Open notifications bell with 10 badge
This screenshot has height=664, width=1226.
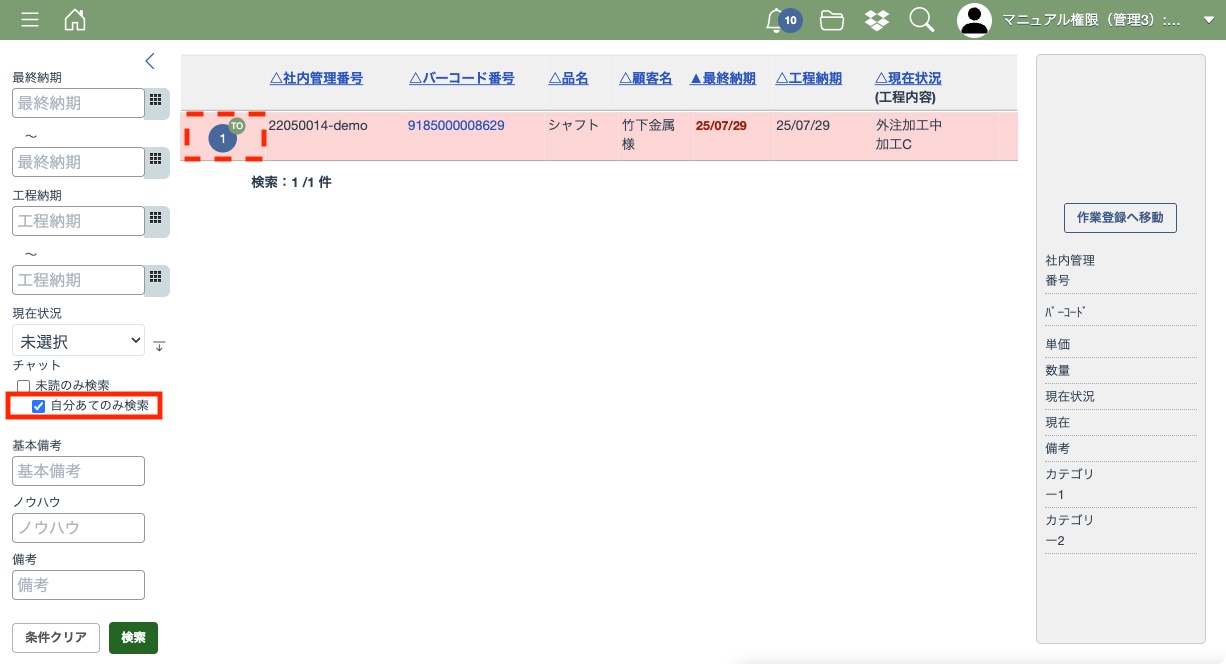coord(774,20)
